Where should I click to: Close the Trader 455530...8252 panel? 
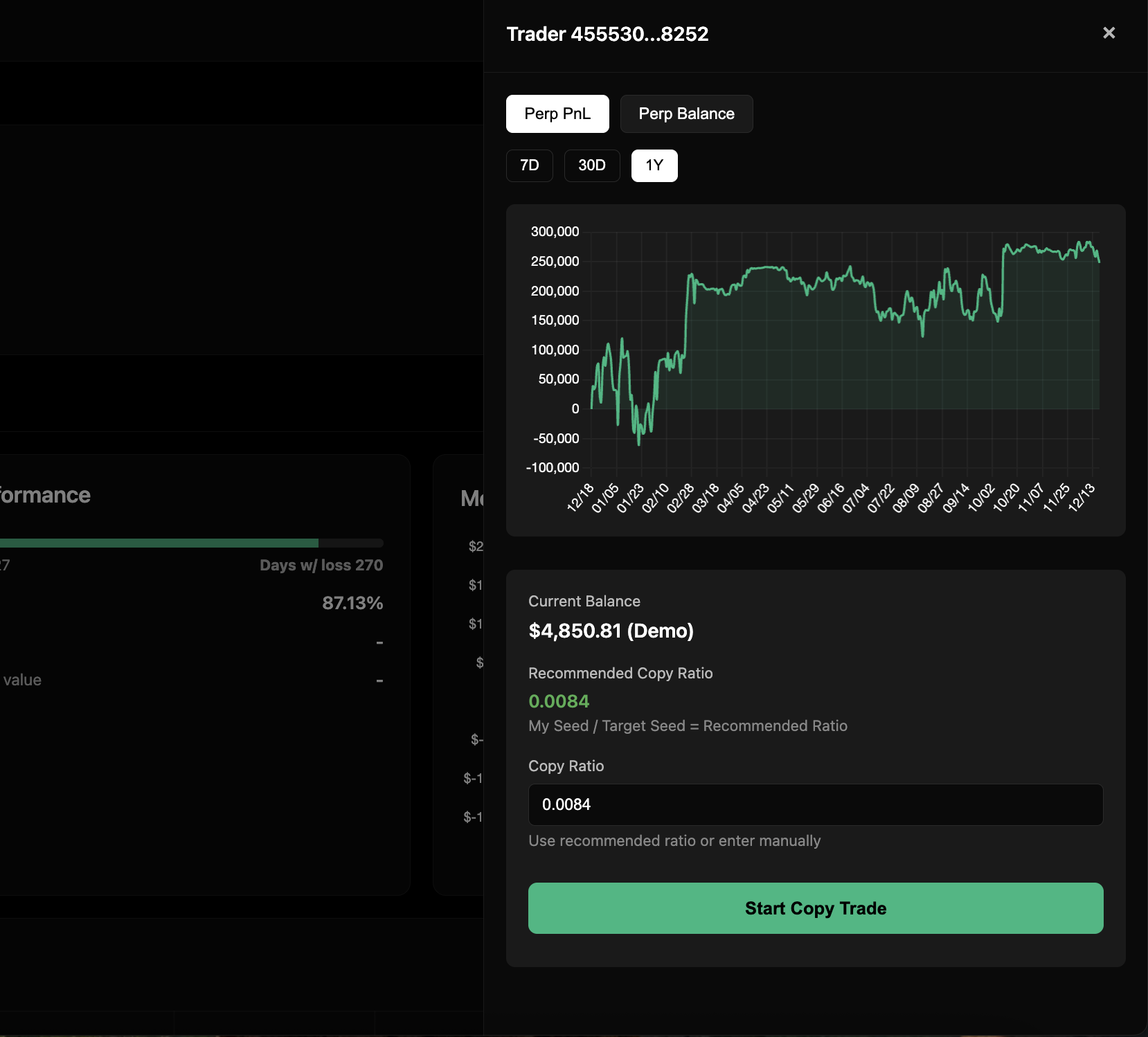[x=1109, y=33]
